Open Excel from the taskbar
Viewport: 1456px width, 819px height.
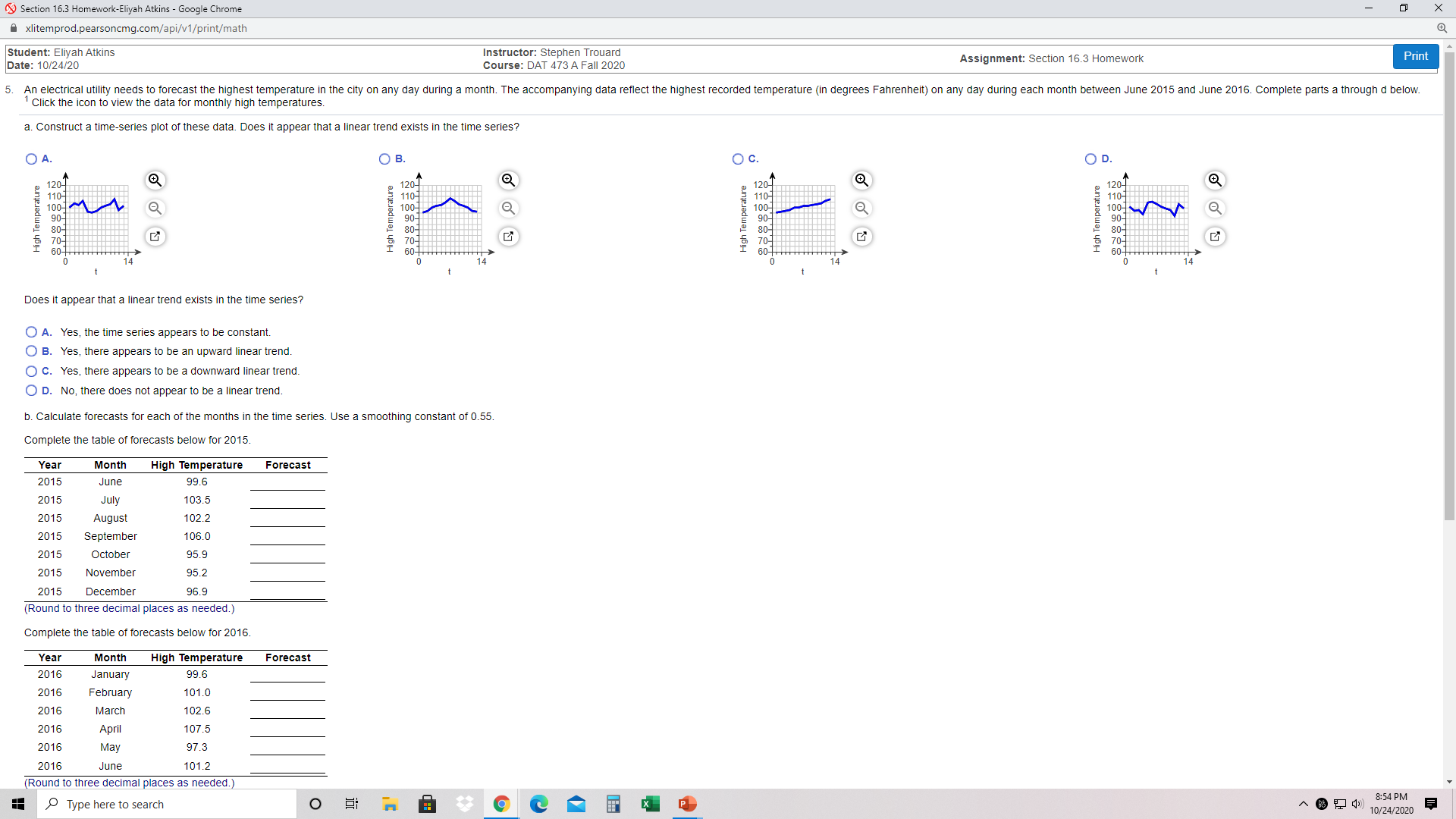650,804
